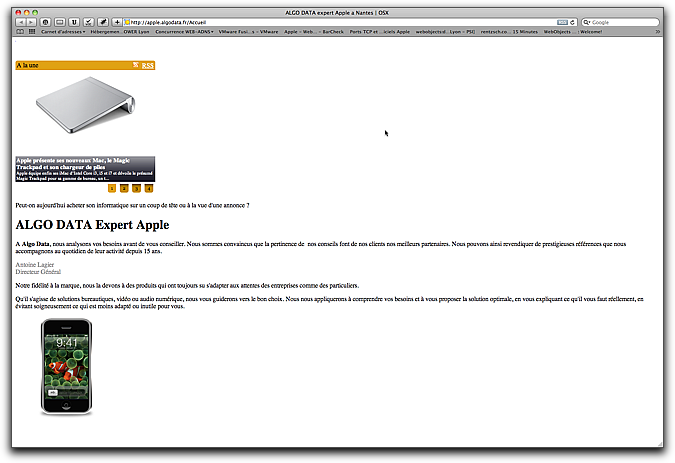Open the search magnifier menu in Google field
This screenshot has width=675, height=463.
click(587, 22)
